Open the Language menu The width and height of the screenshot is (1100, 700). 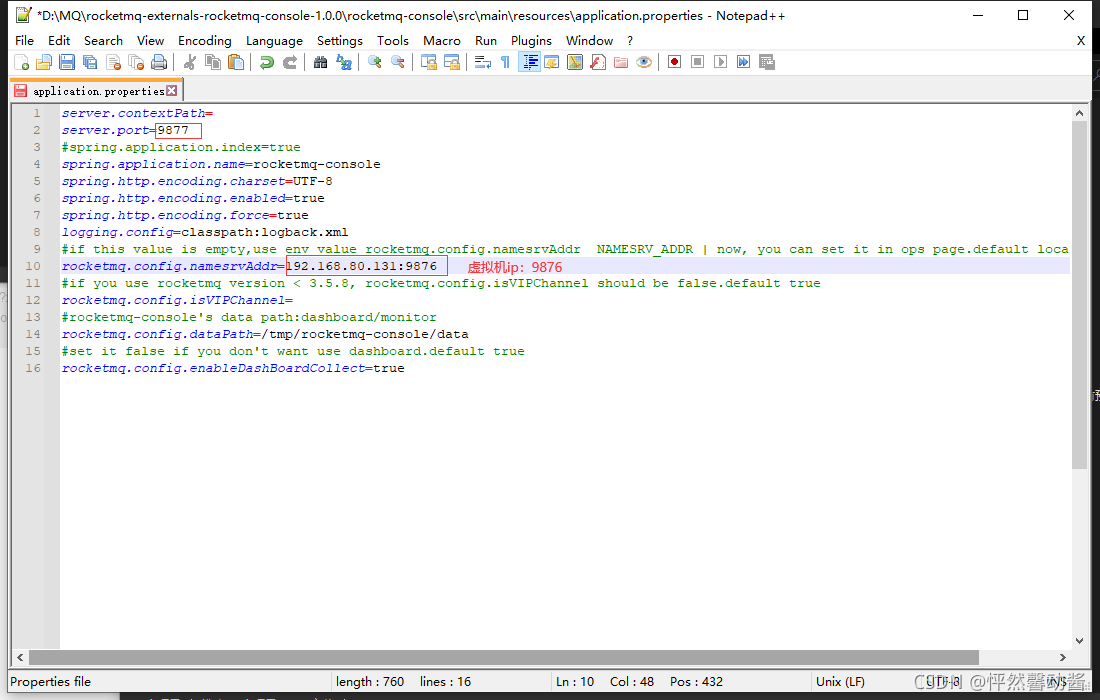274,41
